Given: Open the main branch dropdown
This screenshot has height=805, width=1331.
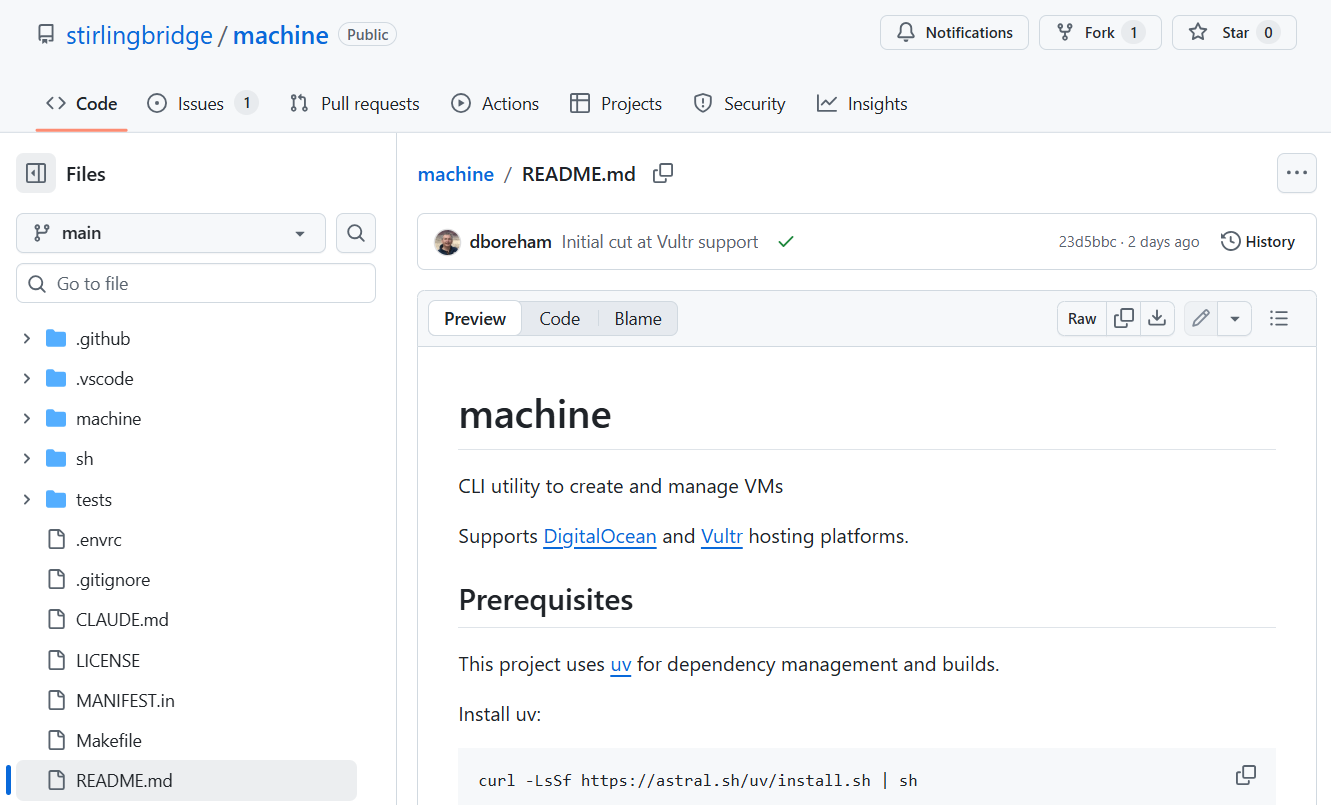Looking at the screenshot, I should pos(171,233).
